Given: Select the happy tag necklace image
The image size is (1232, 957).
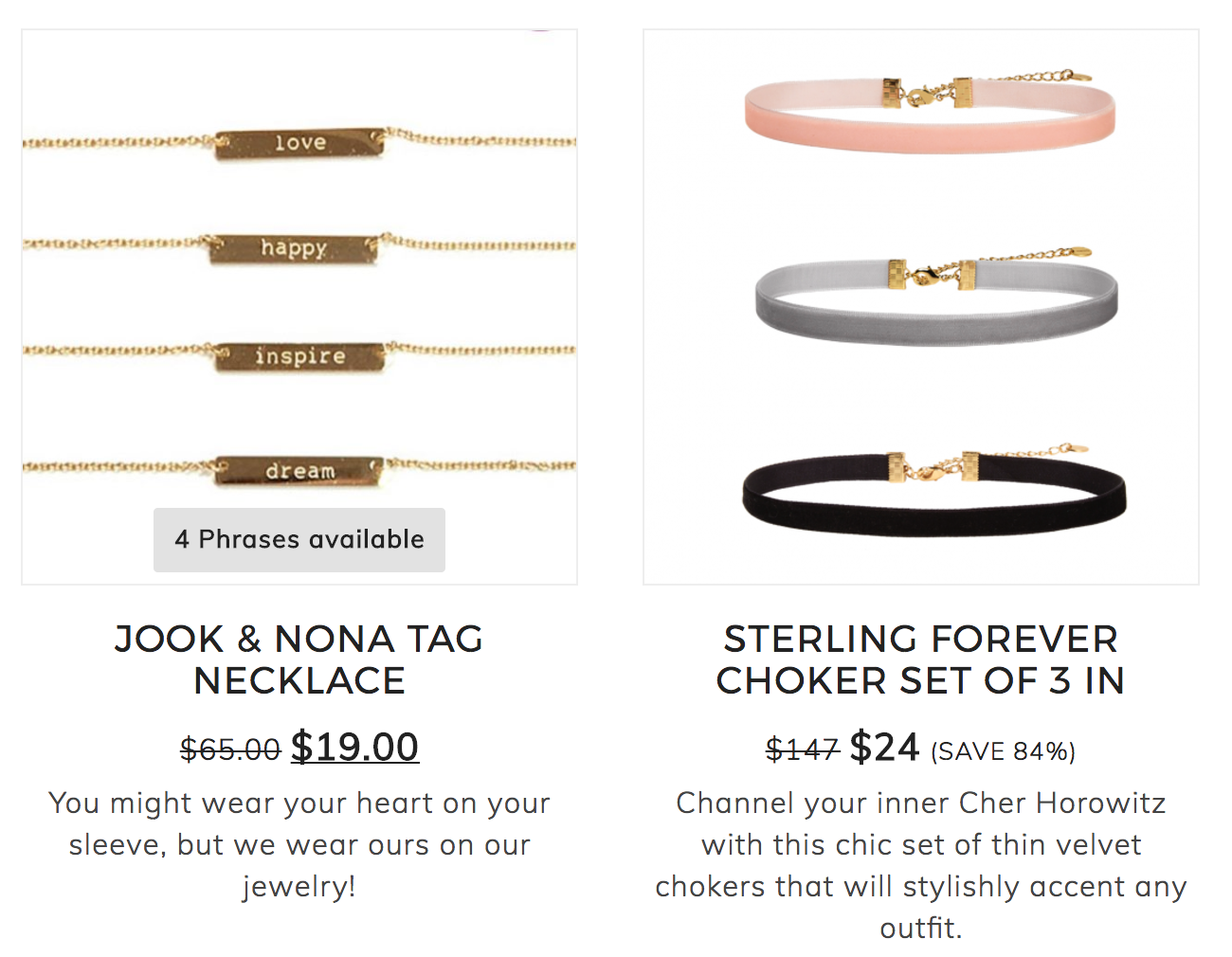Looking at the screenshot, I should pyautogui.click(x=299, y=248).
